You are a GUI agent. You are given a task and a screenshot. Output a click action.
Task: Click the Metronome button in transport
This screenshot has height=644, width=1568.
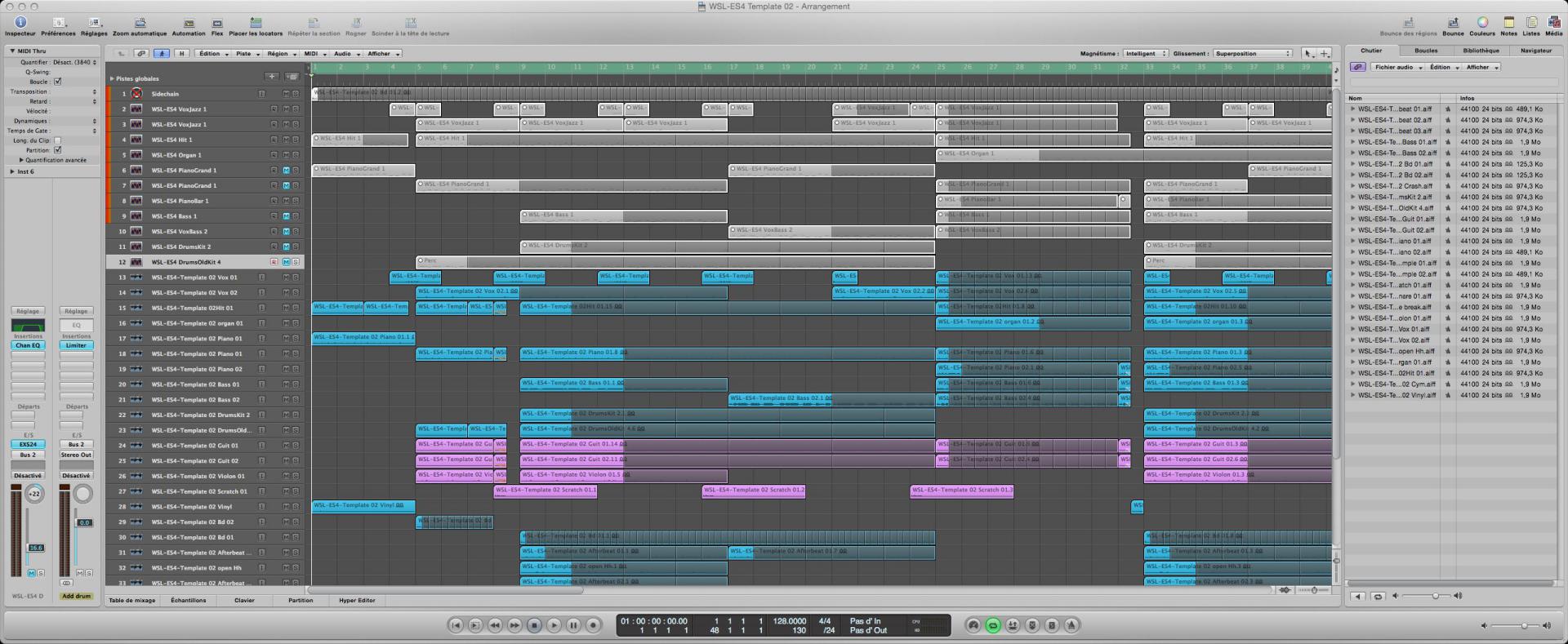coord(1071,625)
